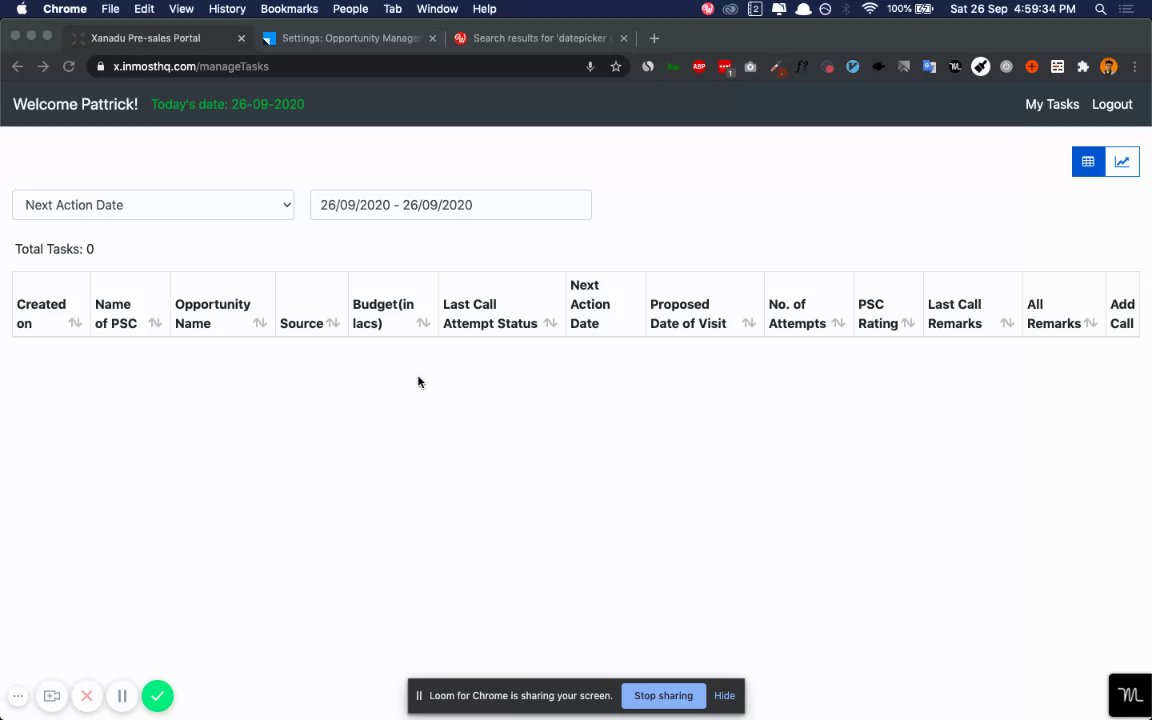The height and width of the screenshot is (720, 1152).
Task: Switch to table view icon
Action: tap(1088, 162)
